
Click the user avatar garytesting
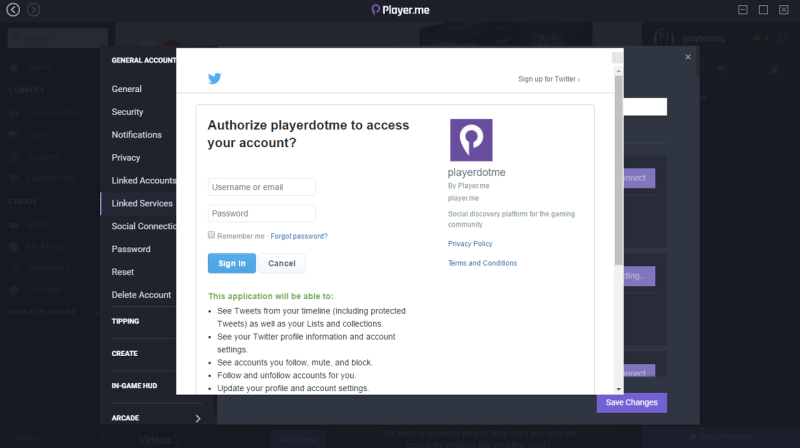[664, 38]
